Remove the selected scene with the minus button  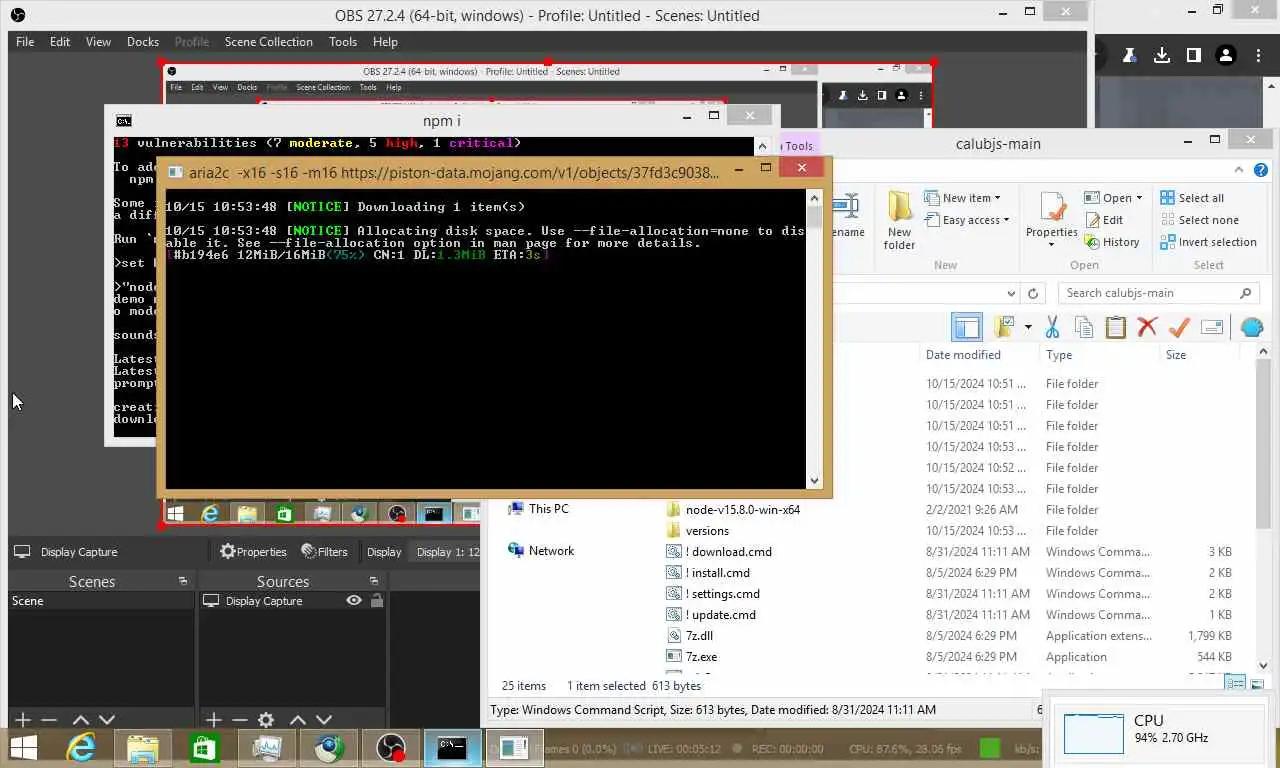pyautogui.click(x=48, y=719)
